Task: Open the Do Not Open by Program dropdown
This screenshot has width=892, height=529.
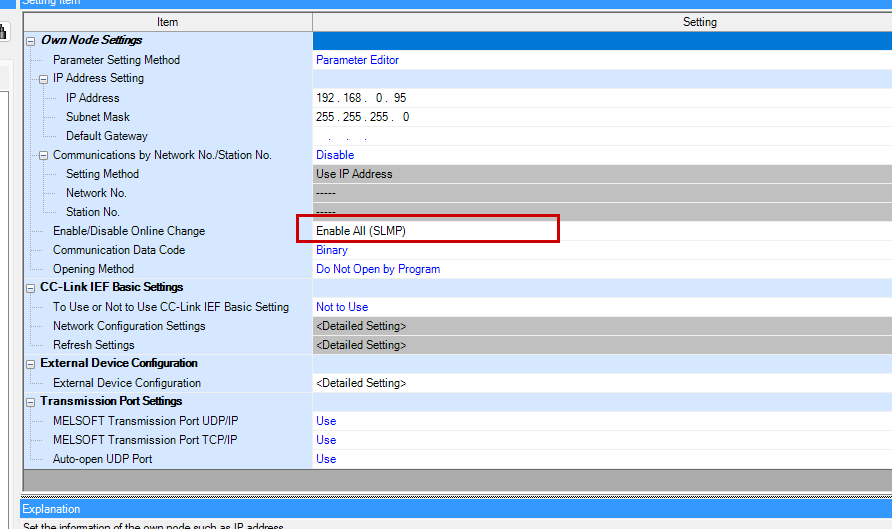Action: click(x=378, y=269)
